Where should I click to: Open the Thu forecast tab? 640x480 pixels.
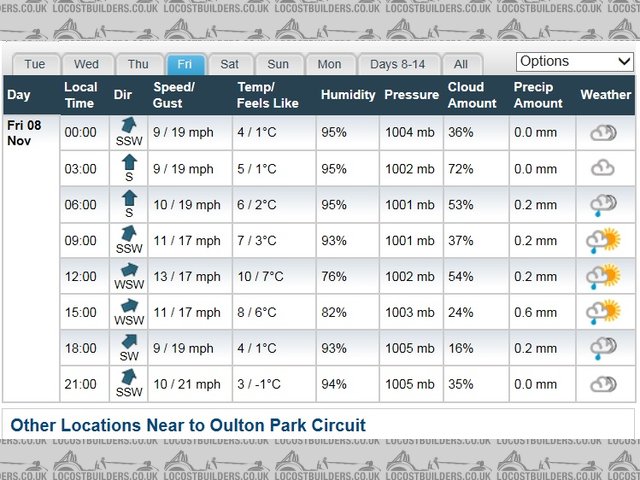(x=138, y=64)
